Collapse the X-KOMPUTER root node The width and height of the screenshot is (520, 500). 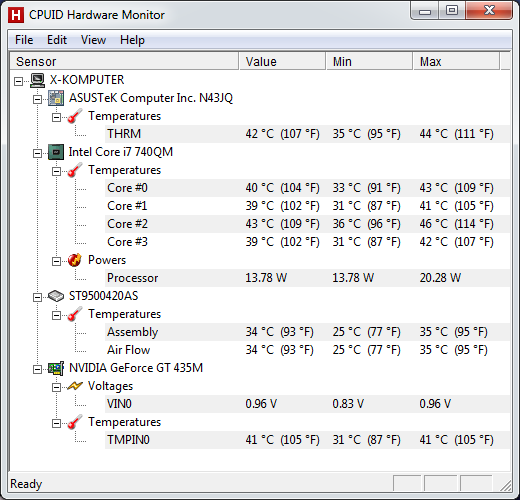coord(19,81)
